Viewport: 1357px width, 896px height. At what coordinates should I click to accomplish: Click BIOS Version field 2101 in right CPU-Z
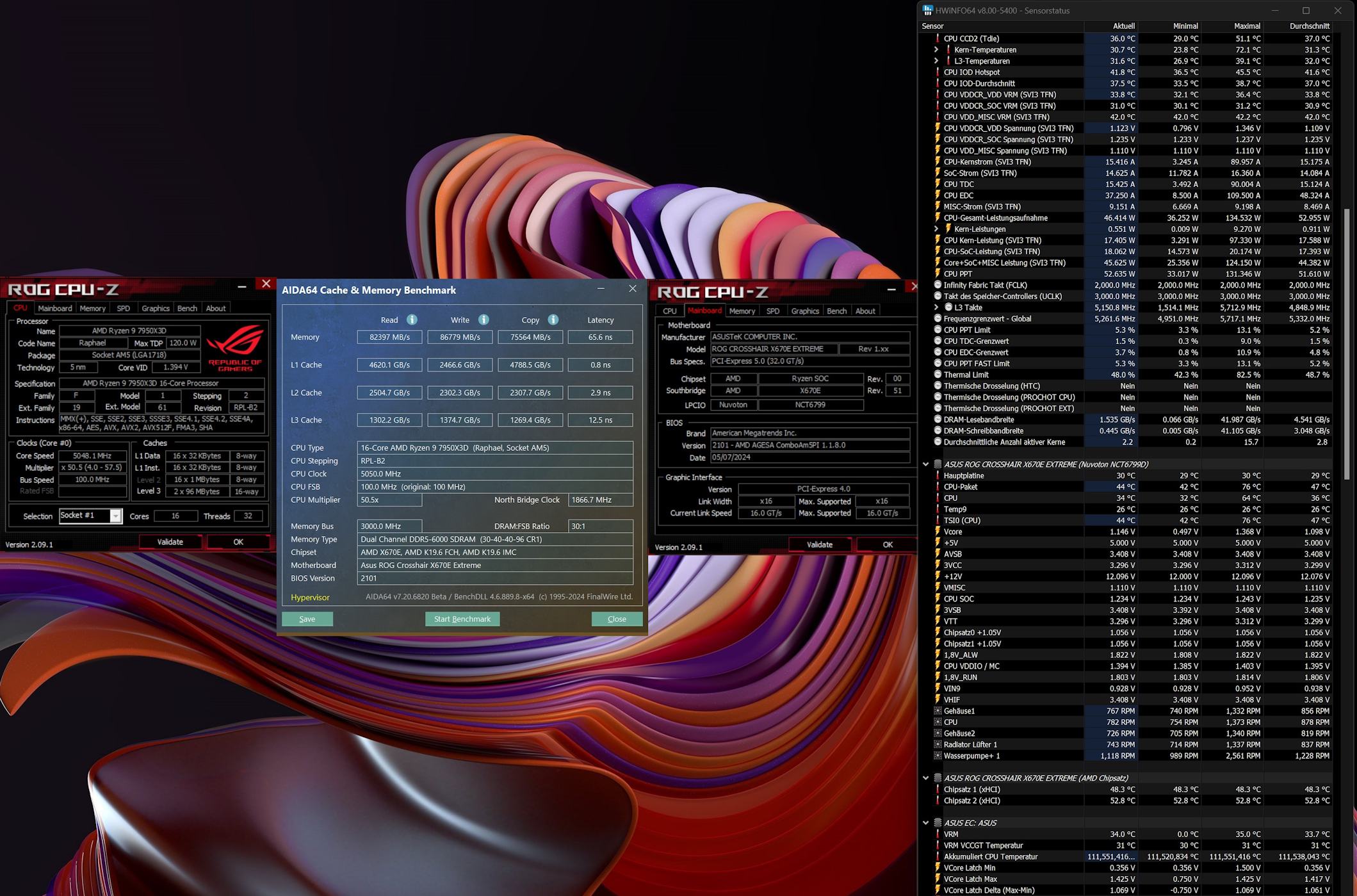pos(809,446)
